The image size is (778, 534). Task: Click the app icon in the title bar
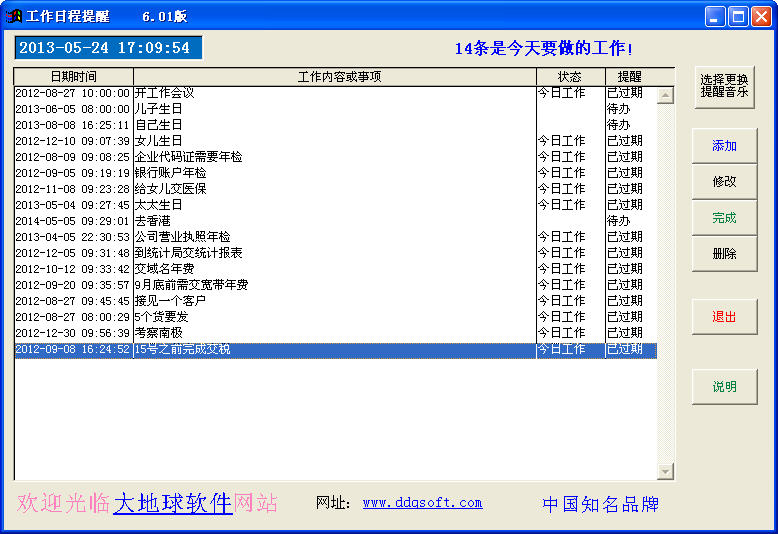[14, 16]
